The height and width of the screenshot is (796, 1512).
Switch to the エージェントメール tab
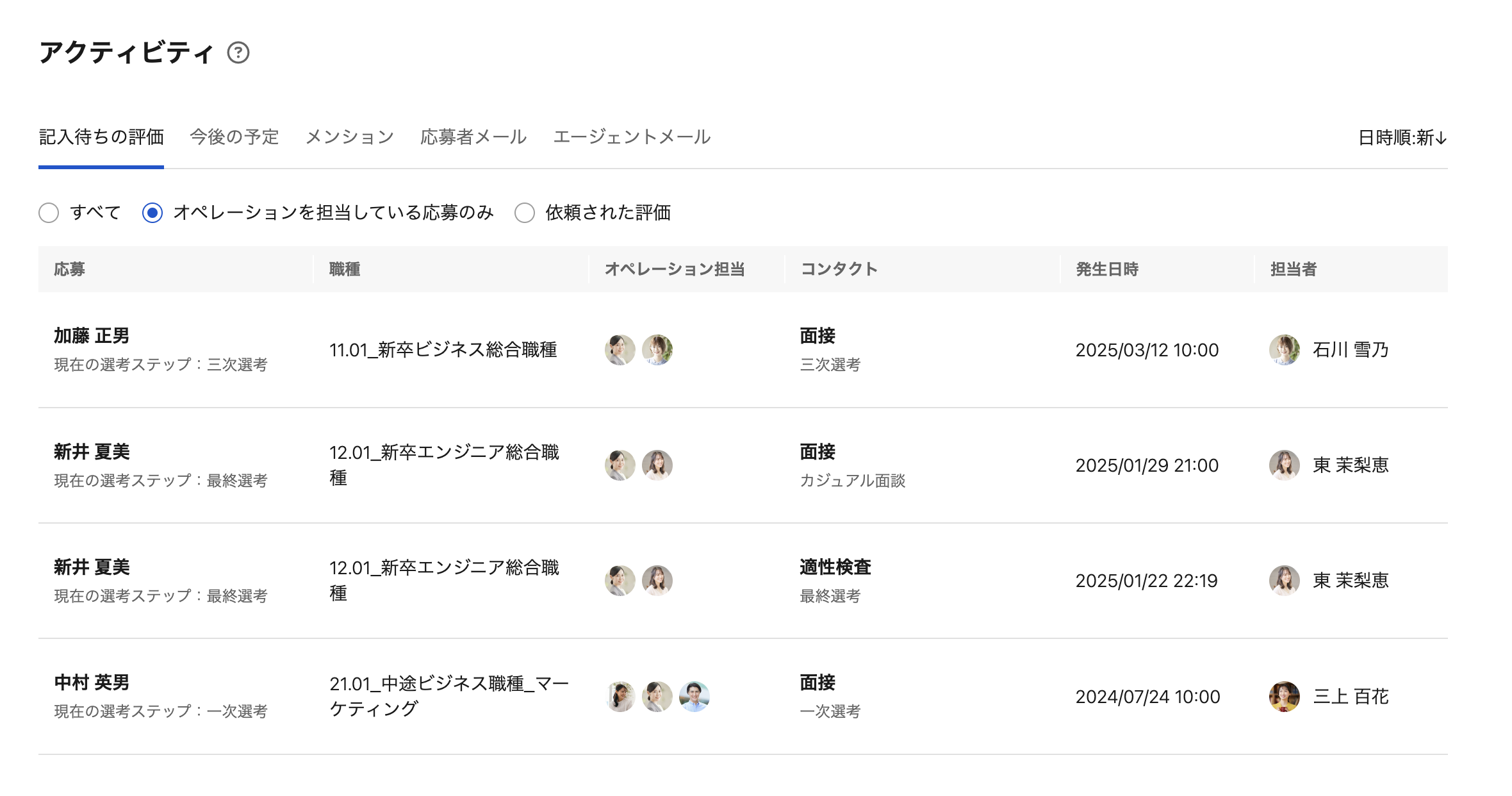pyautogui.click(x=632, y=137)
